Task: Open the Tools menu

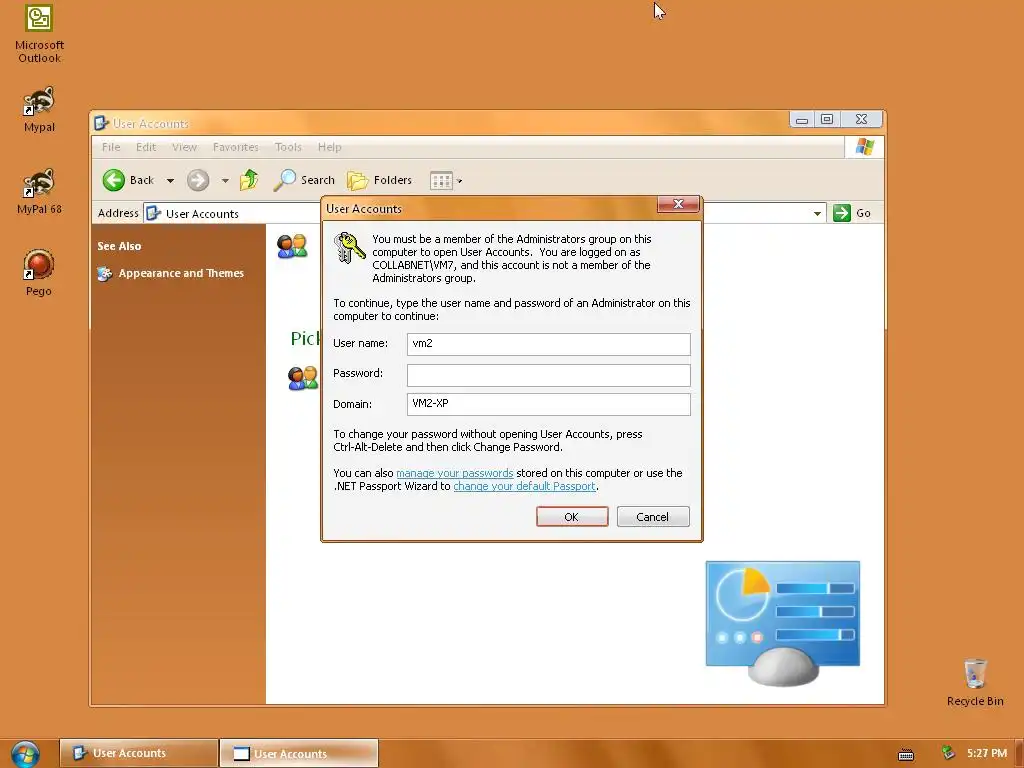Action: [288, 147]
